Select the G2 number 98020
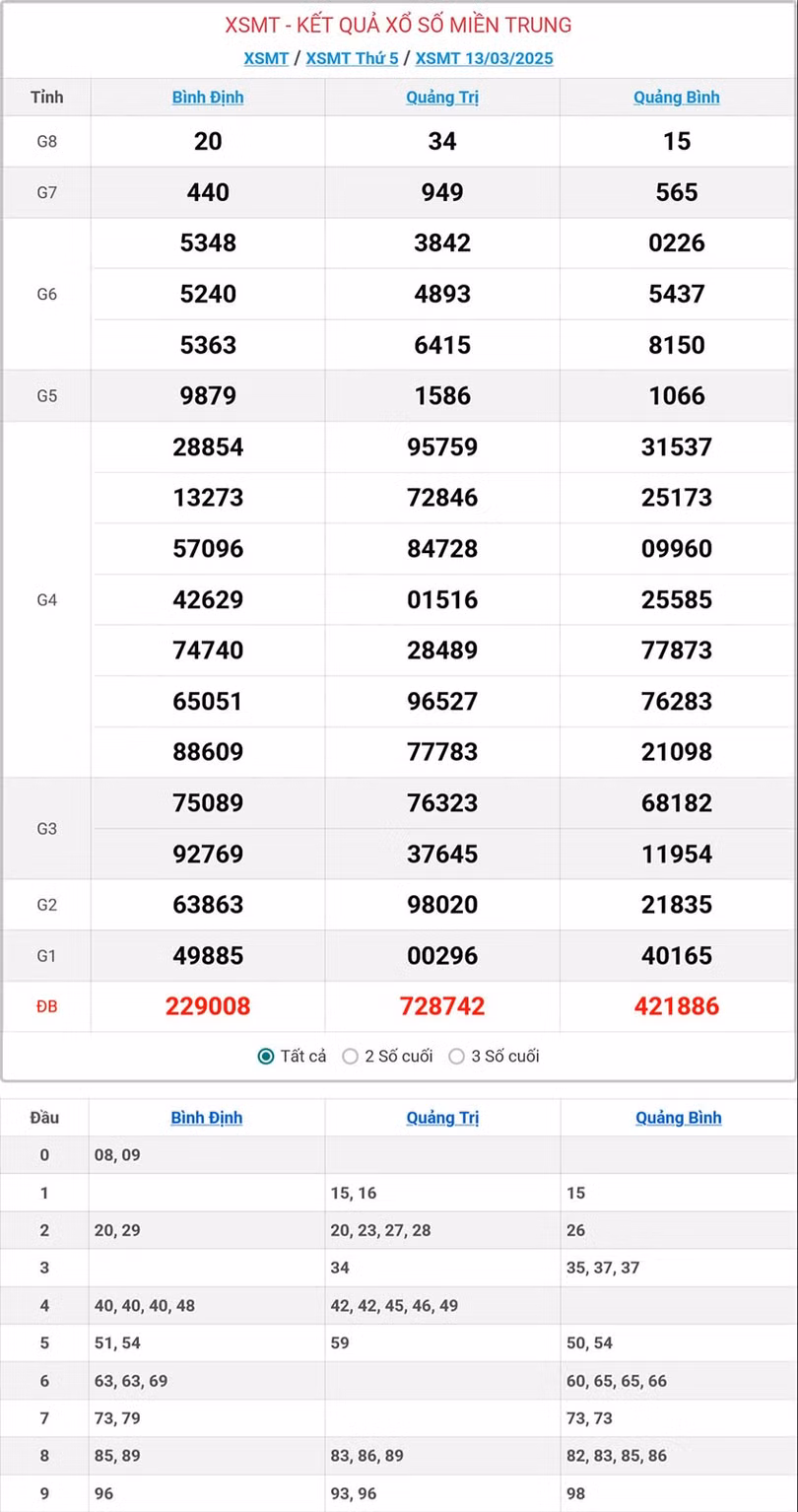The image size is (798, 1512). (x=442, y=905)
